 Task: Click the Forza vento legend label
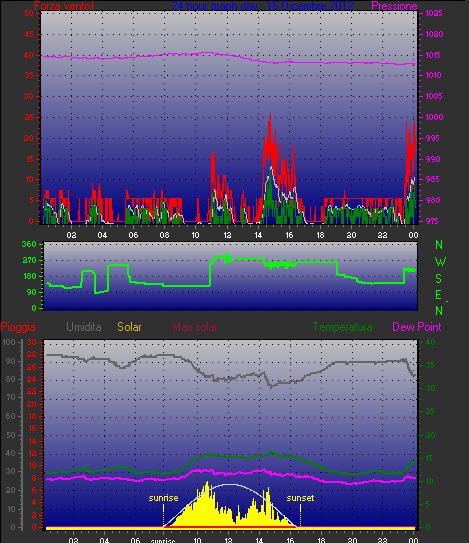(x=64, y=6)
